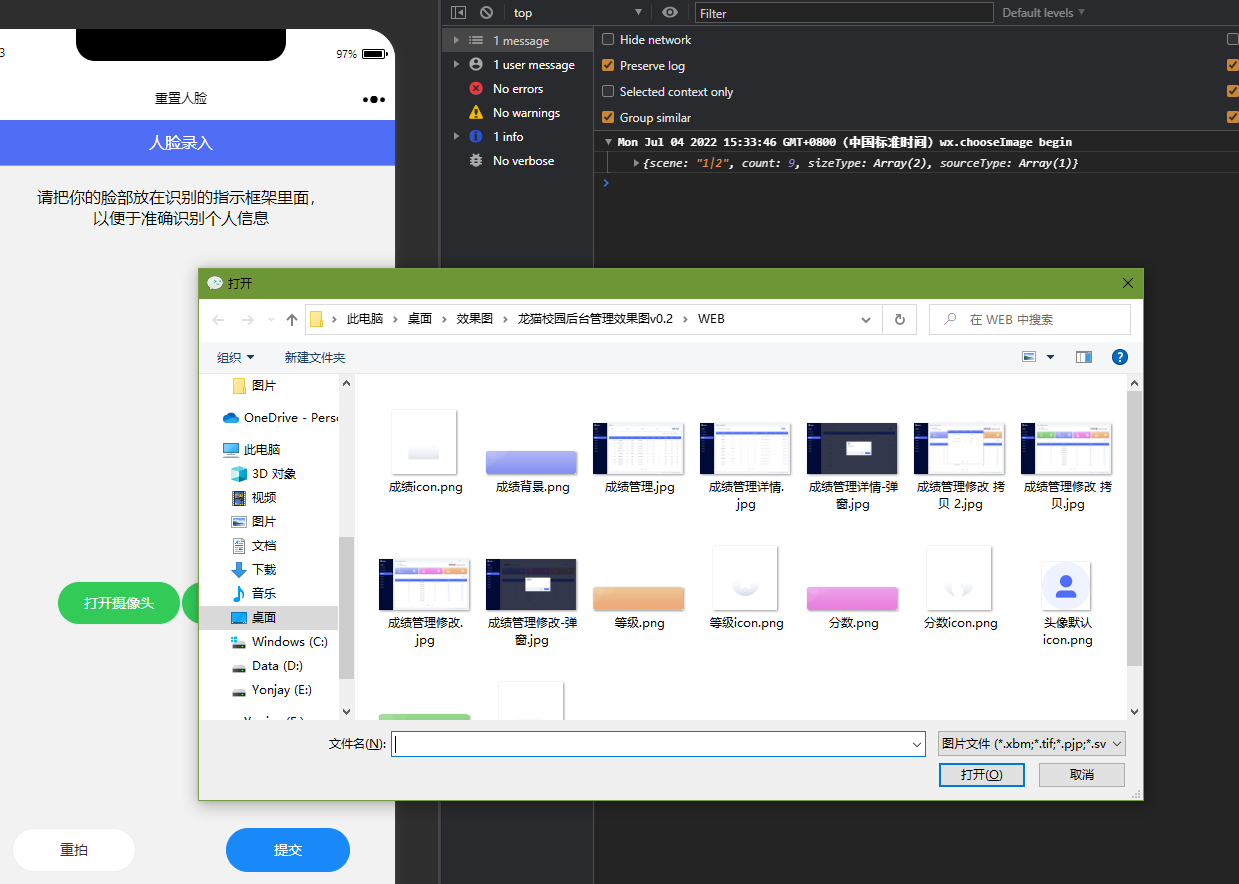Screen dimensions: 1239x884
Task: Expand the wx.chooseImage log entry
Action: tap(609, 141)
